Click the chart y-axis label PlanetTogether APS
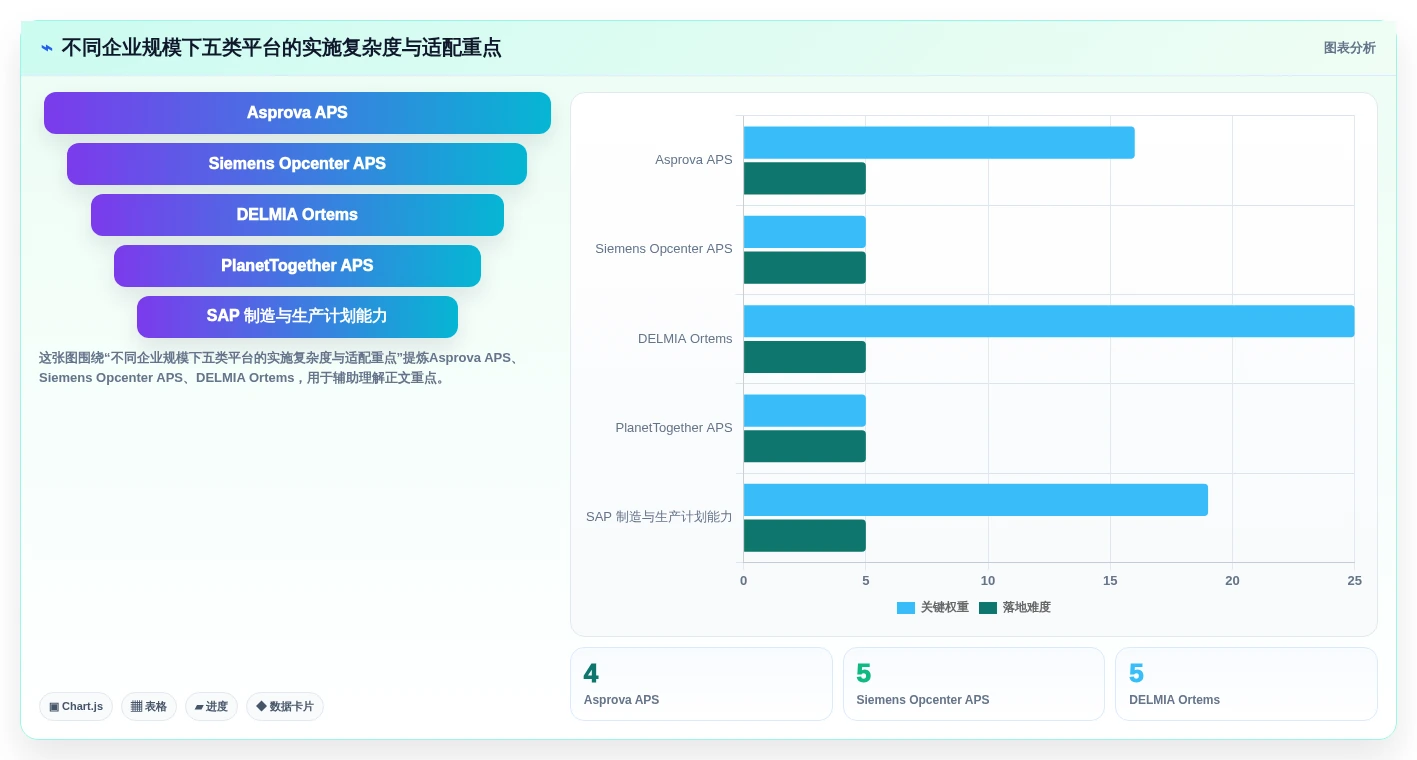 click(674, 428)
